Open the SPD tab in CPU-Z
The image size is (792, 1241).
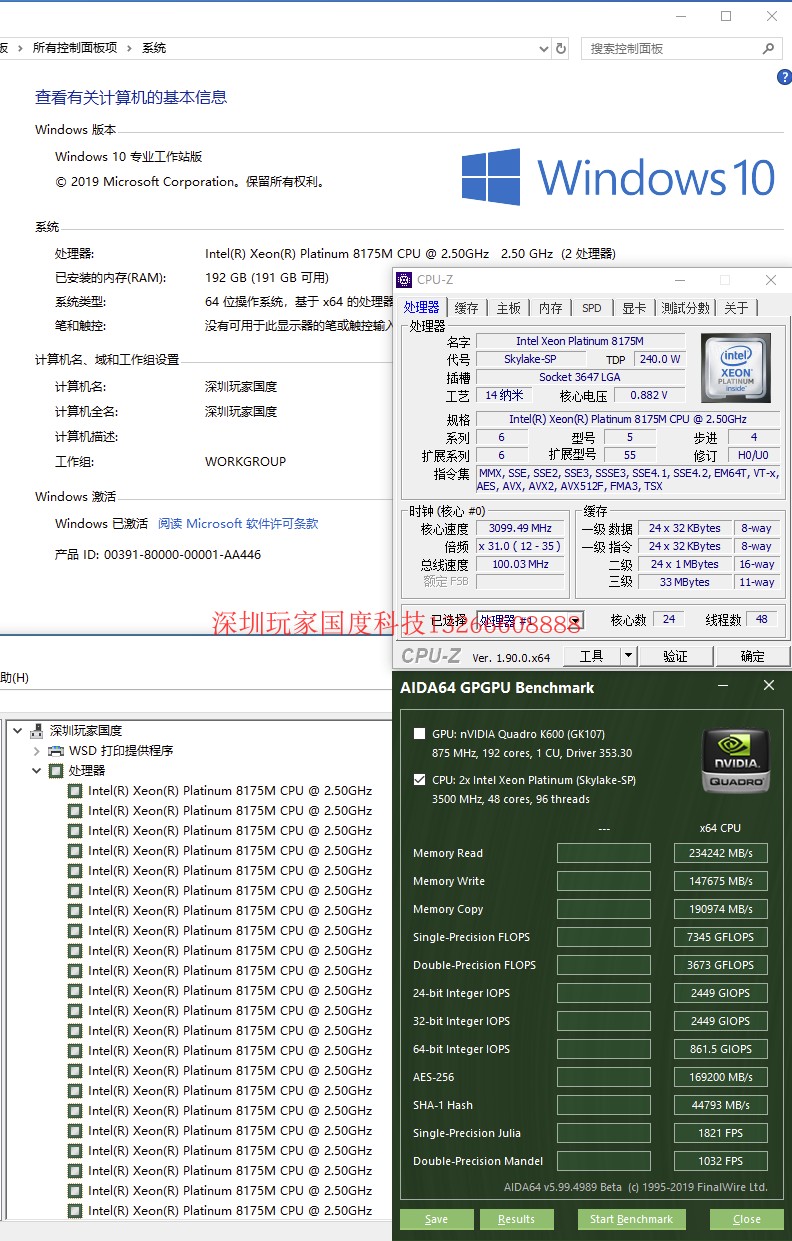(592, 308)
